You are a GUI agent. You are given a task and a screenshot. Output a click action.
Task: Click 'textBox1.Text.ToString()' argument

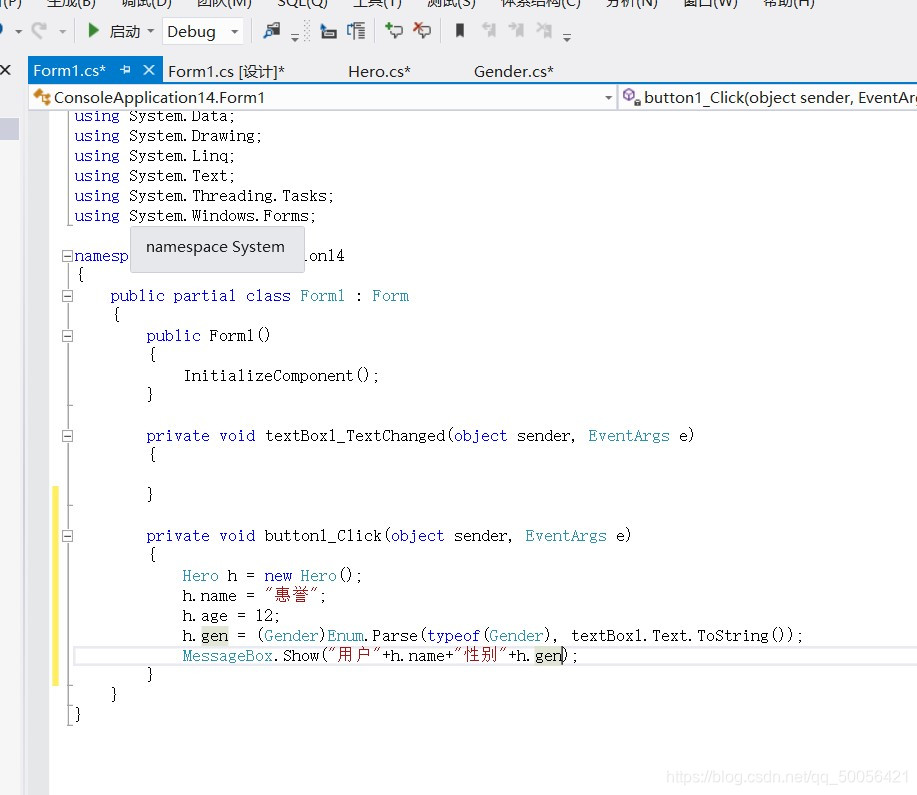tap(681, 636)
